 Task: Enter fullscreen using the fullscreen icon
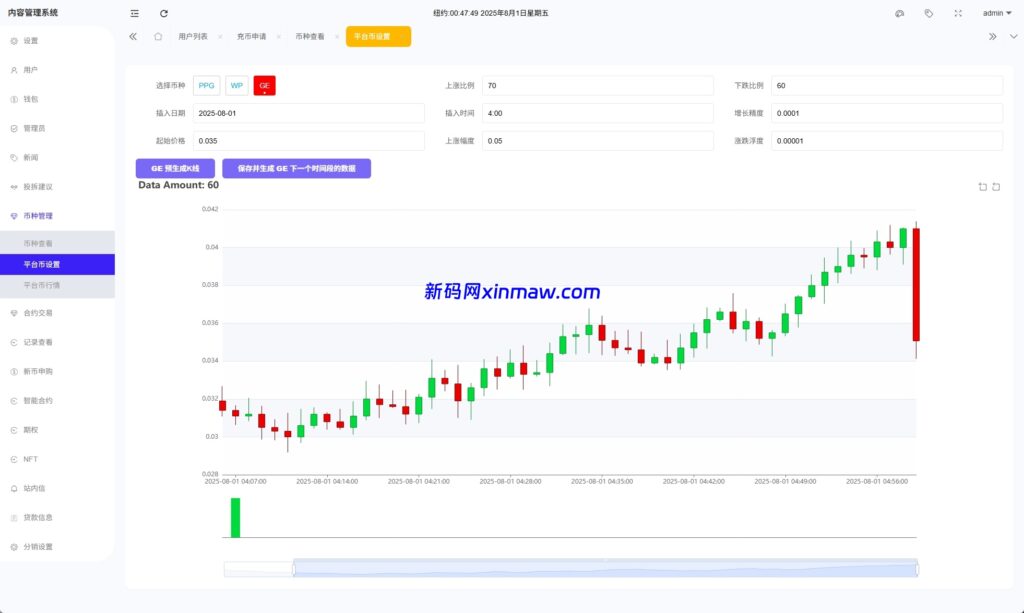pyautogui.click(x=958, y=13)
